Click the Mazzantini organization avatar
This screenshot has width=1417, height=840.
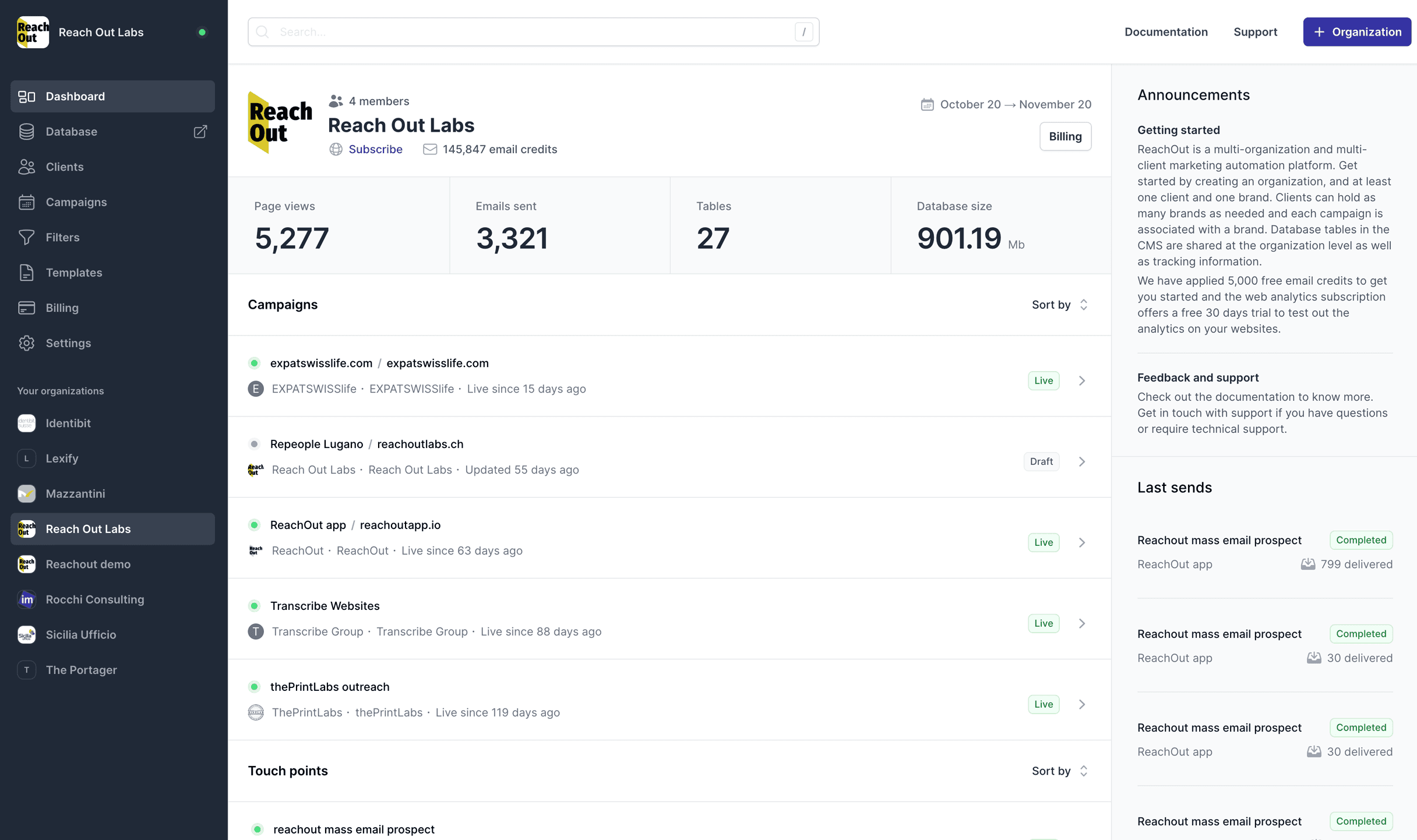pos(27,493)
